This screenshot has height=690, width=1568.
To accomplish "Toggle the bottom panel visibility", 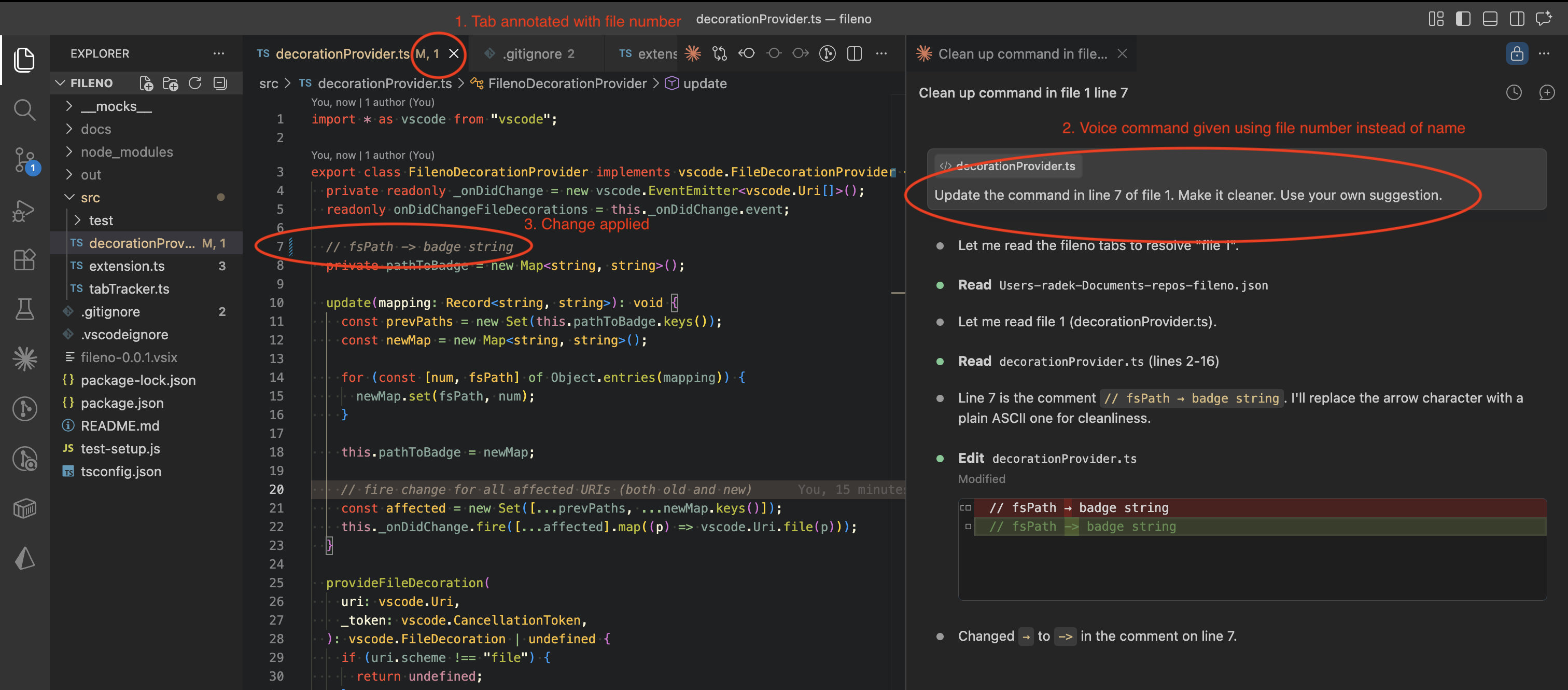I will tap(1490, 19).
